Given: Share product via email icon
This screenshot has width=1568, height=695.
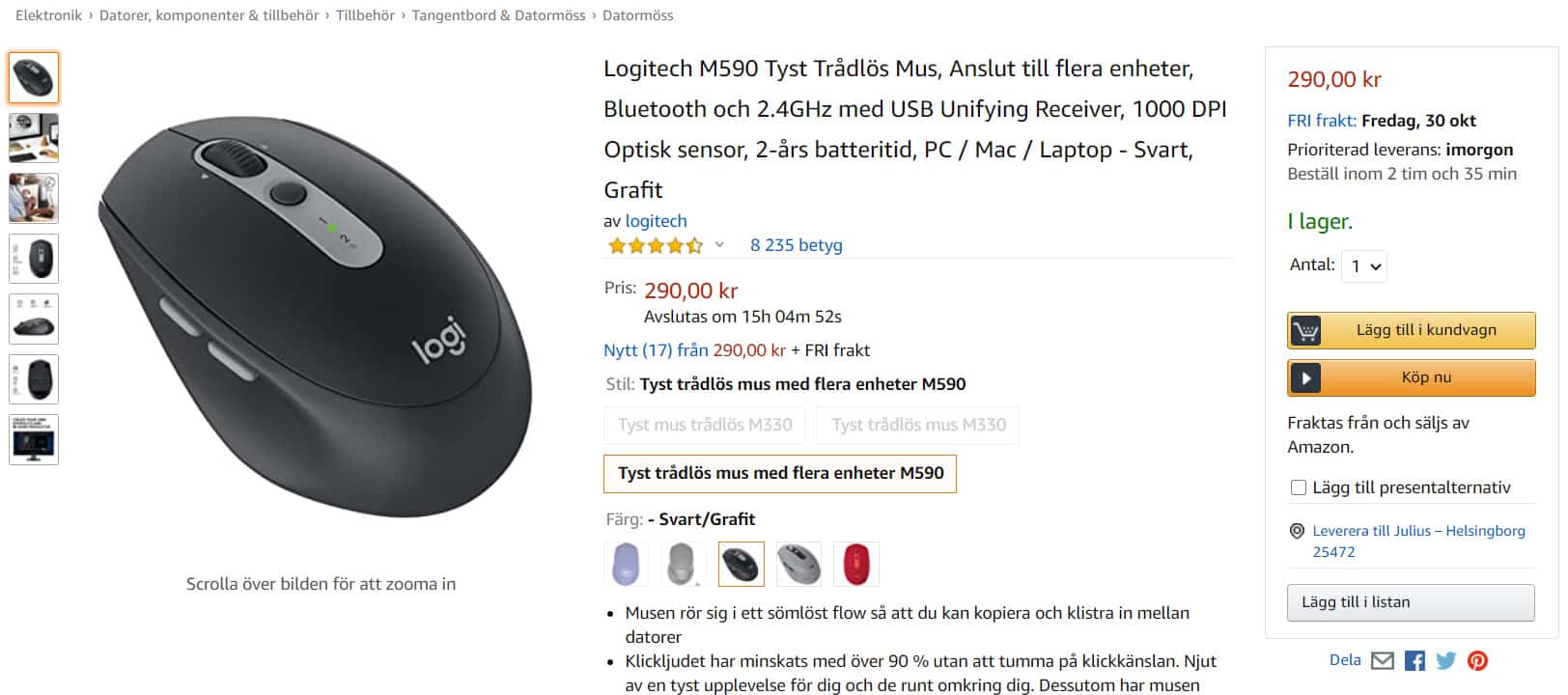Looking at the screenshot, I should click(x=1383, y=661).
